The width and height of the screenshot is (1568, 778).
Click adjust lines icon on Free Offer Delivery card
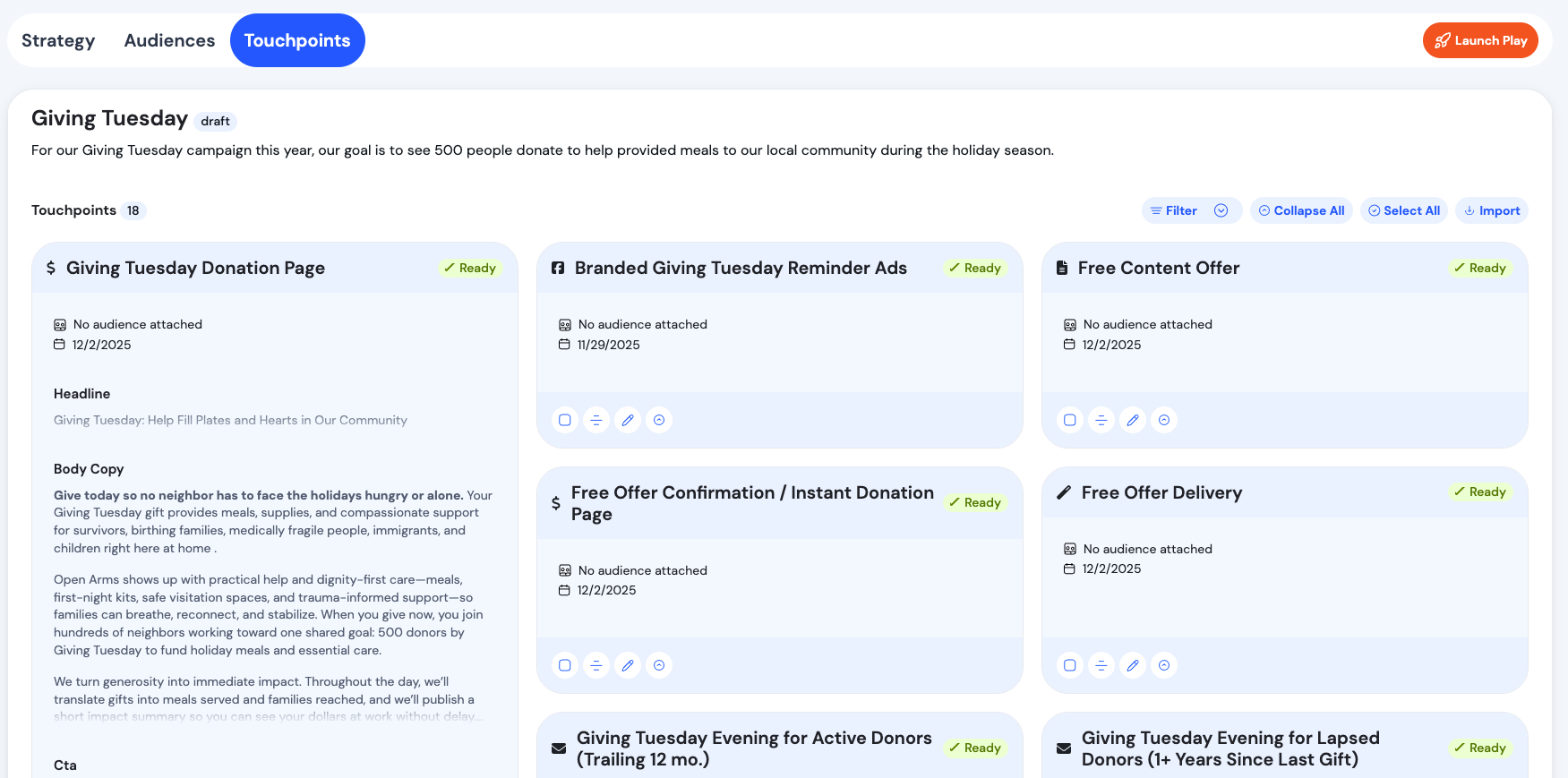click(x=1101, y=665)
